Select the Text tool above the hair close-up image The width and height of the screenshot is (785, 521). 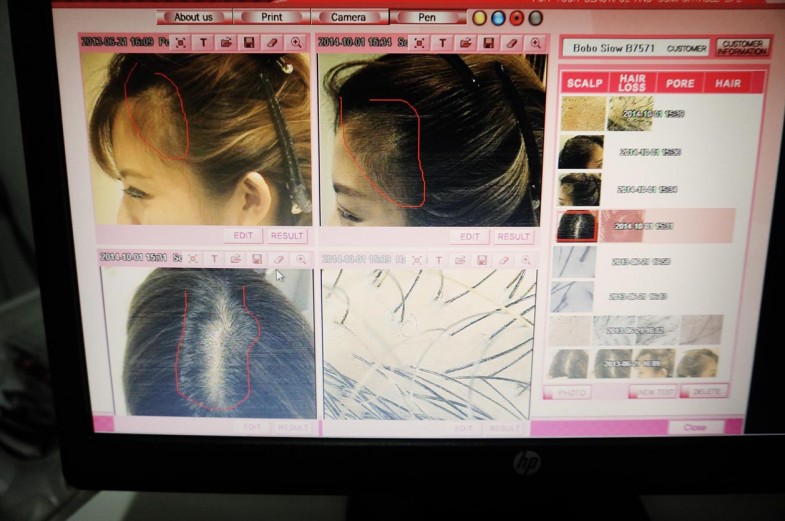point(439,260)
